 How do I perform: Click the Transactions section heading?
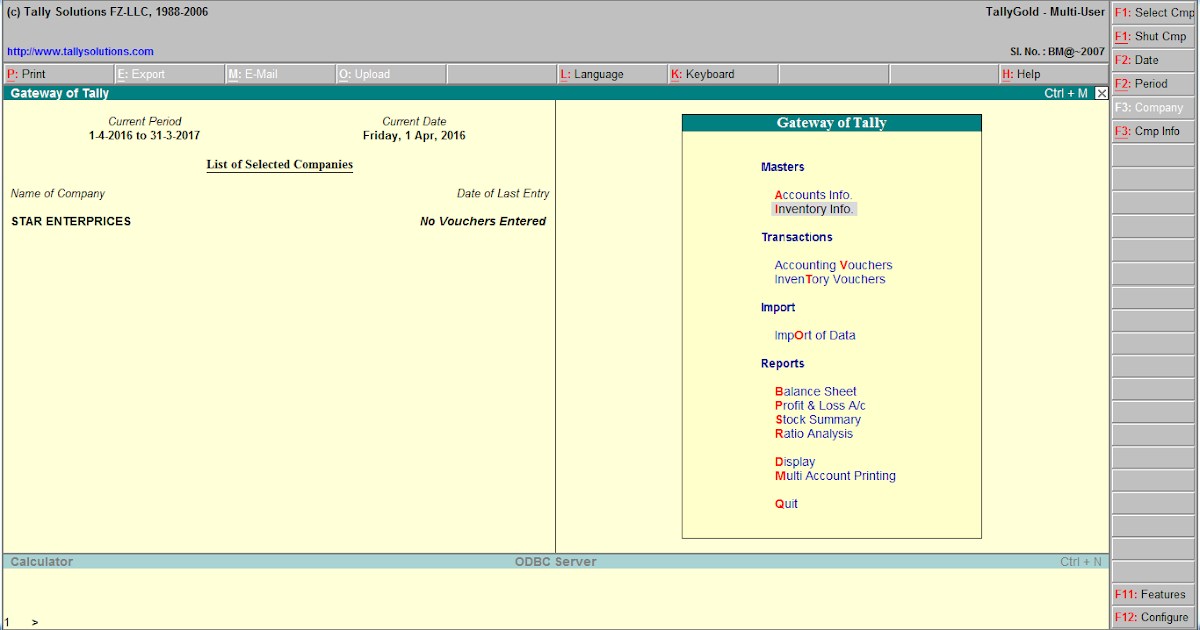point(796,237)
